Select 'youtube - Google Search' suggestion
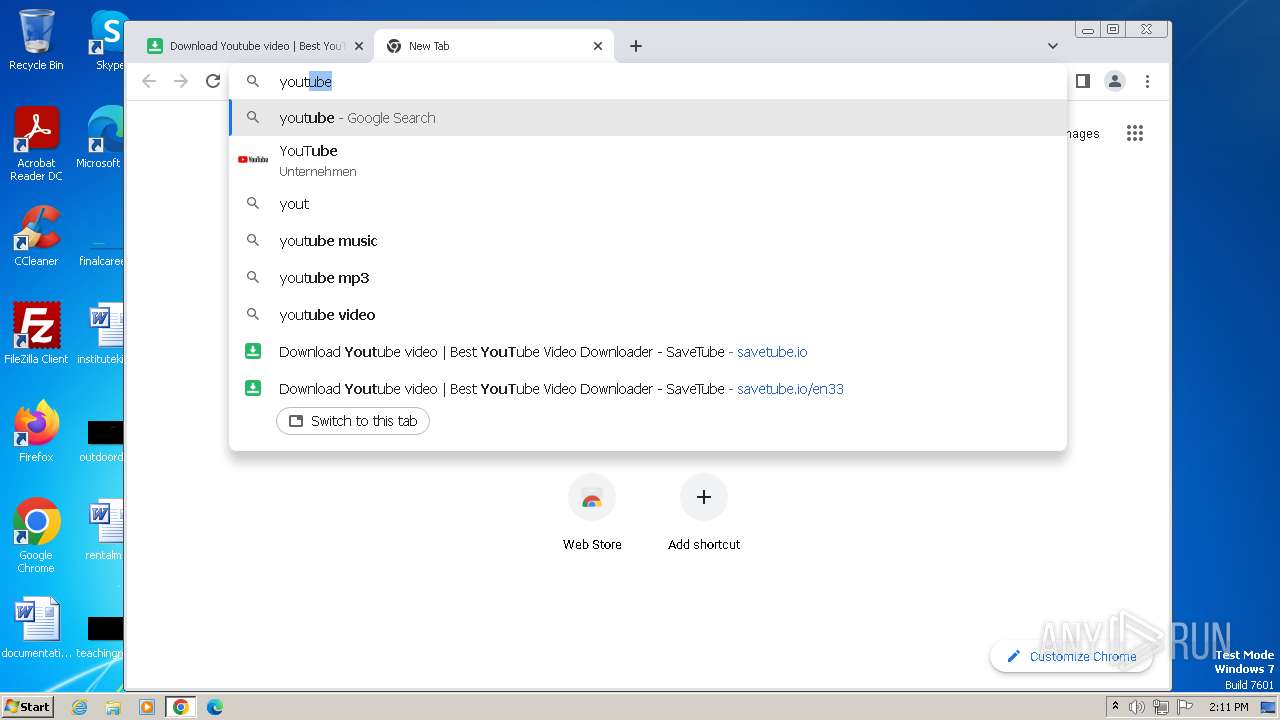1280x720 pixels. tap(648, 118)
